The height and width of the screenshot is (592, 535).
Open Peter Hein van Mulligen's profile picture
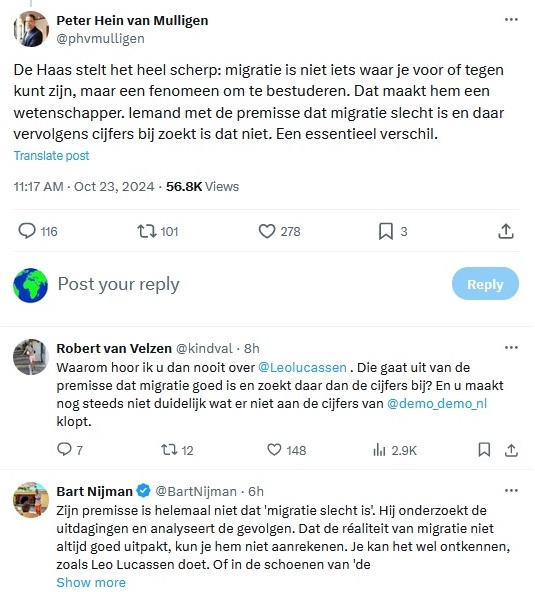click(x=31, y=29)
